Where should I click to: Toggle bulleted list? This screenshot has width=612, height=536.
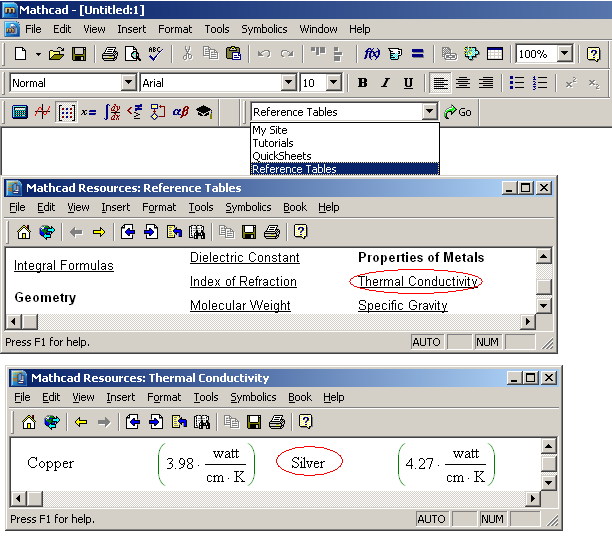pyautogui.click(x=517, y=83)
